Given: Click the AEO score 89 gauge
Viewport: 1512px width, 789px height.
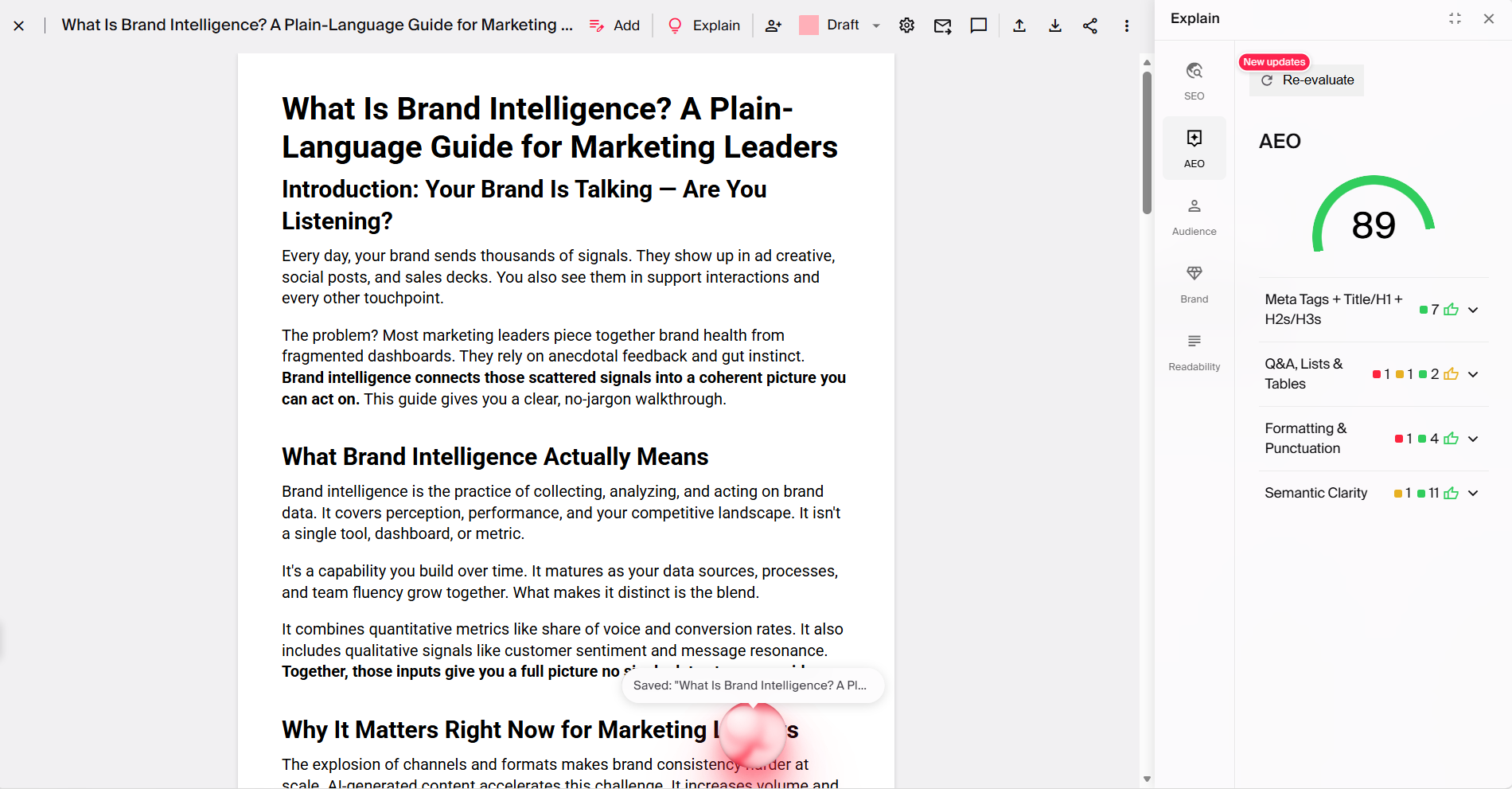Looking at the screenshot, I should tap(1374, 215).
